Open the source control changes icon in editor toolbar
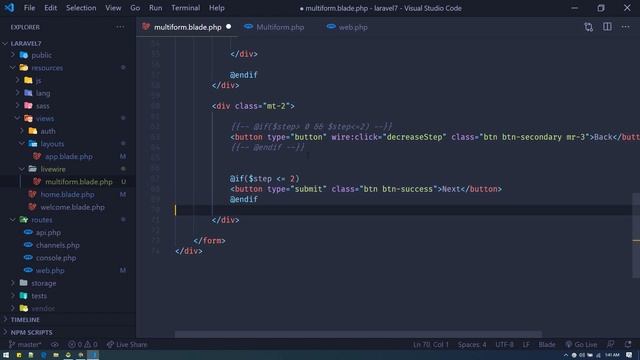 [588, 27]
